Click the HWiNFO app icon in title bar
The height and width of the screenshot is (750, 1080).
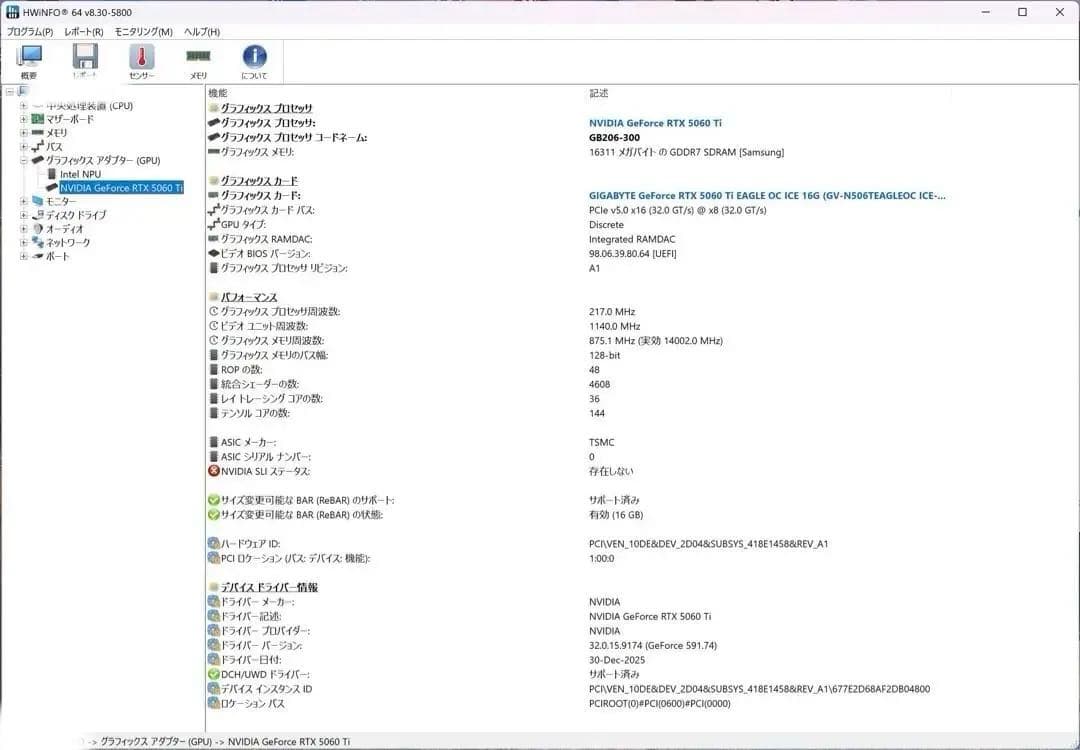pyautogui.click(x=12, y=12)
